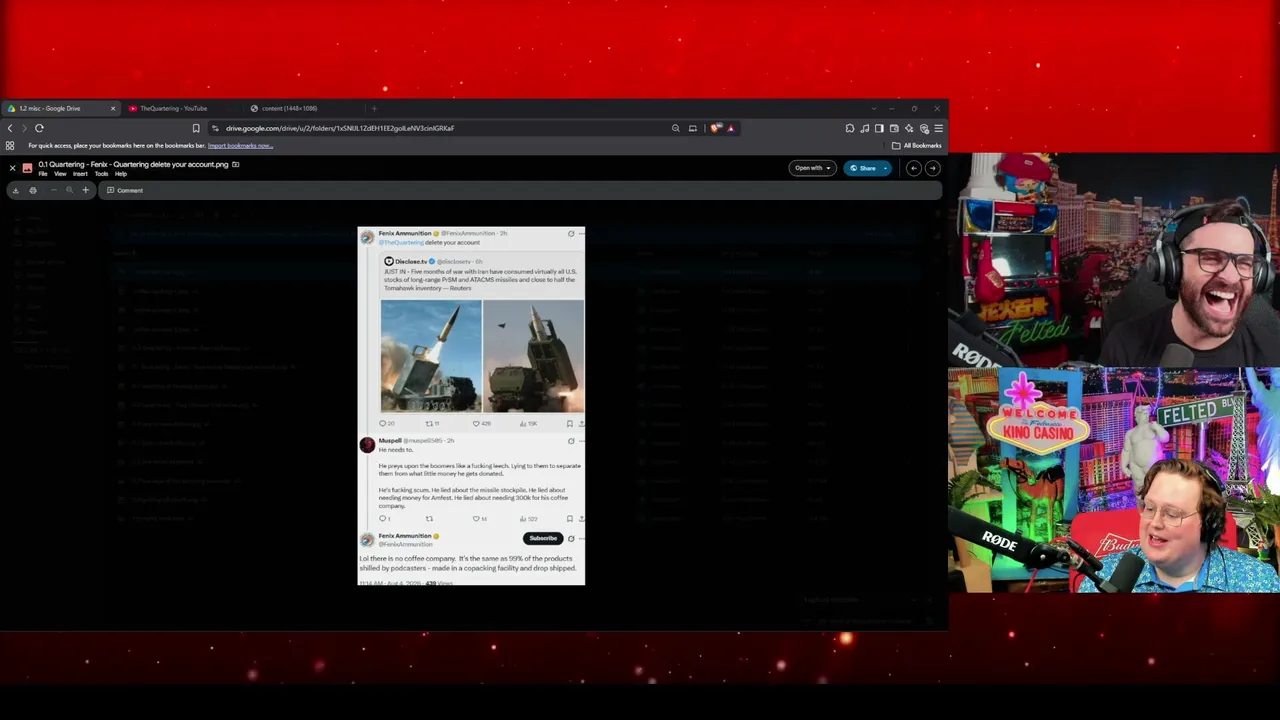Open the Brave Wallet icon

tap(894, 128)
